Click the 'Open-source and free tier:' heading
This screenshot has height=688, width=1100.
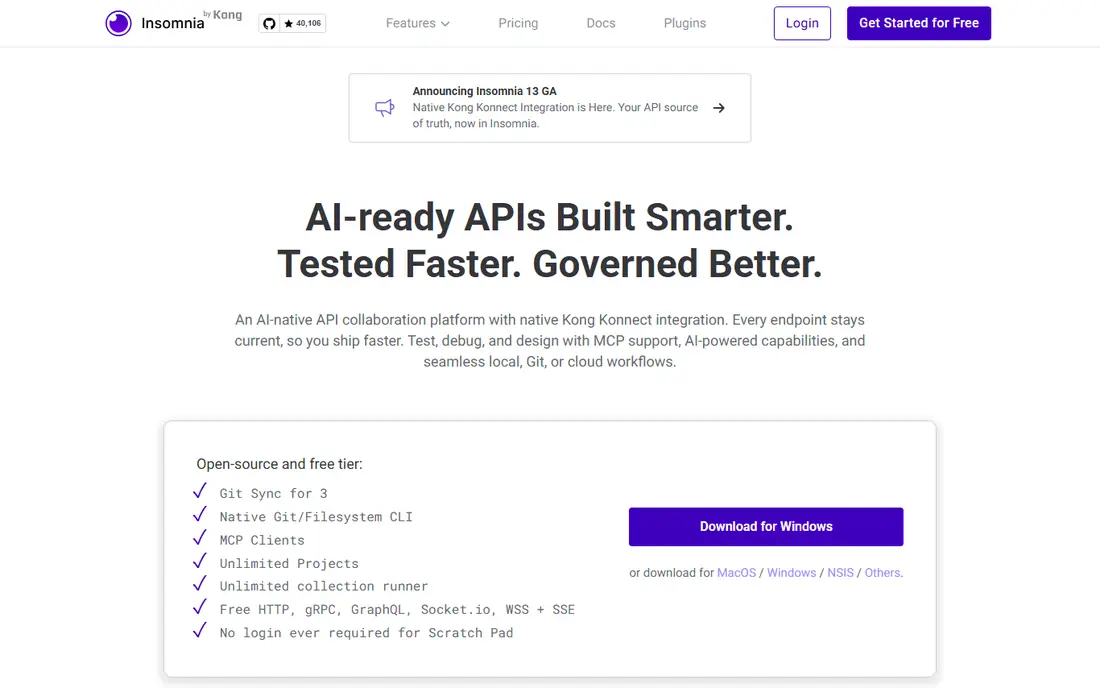point(279,464)
